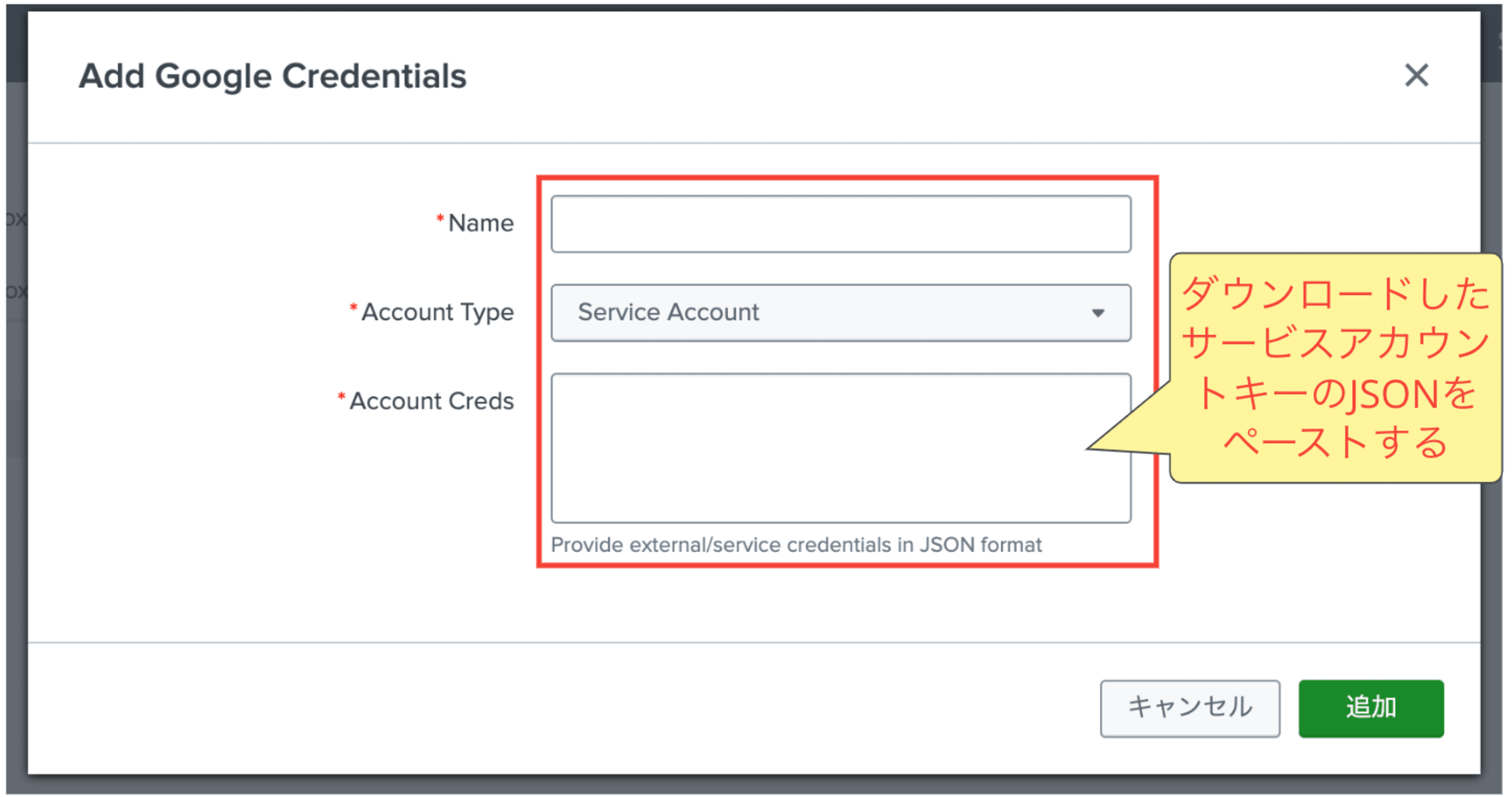Click the キャンセル button
This screenshot has height=797, width=1512.
tap(1190, 708)
